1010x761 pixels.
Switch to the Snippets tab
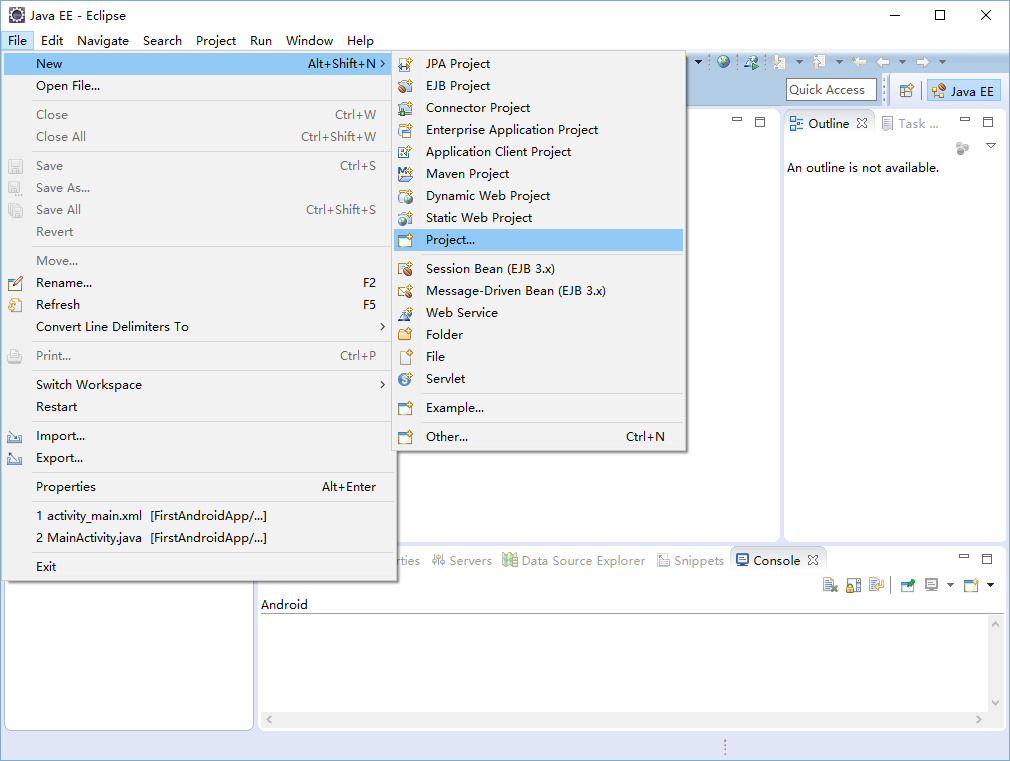pos(691,561)
